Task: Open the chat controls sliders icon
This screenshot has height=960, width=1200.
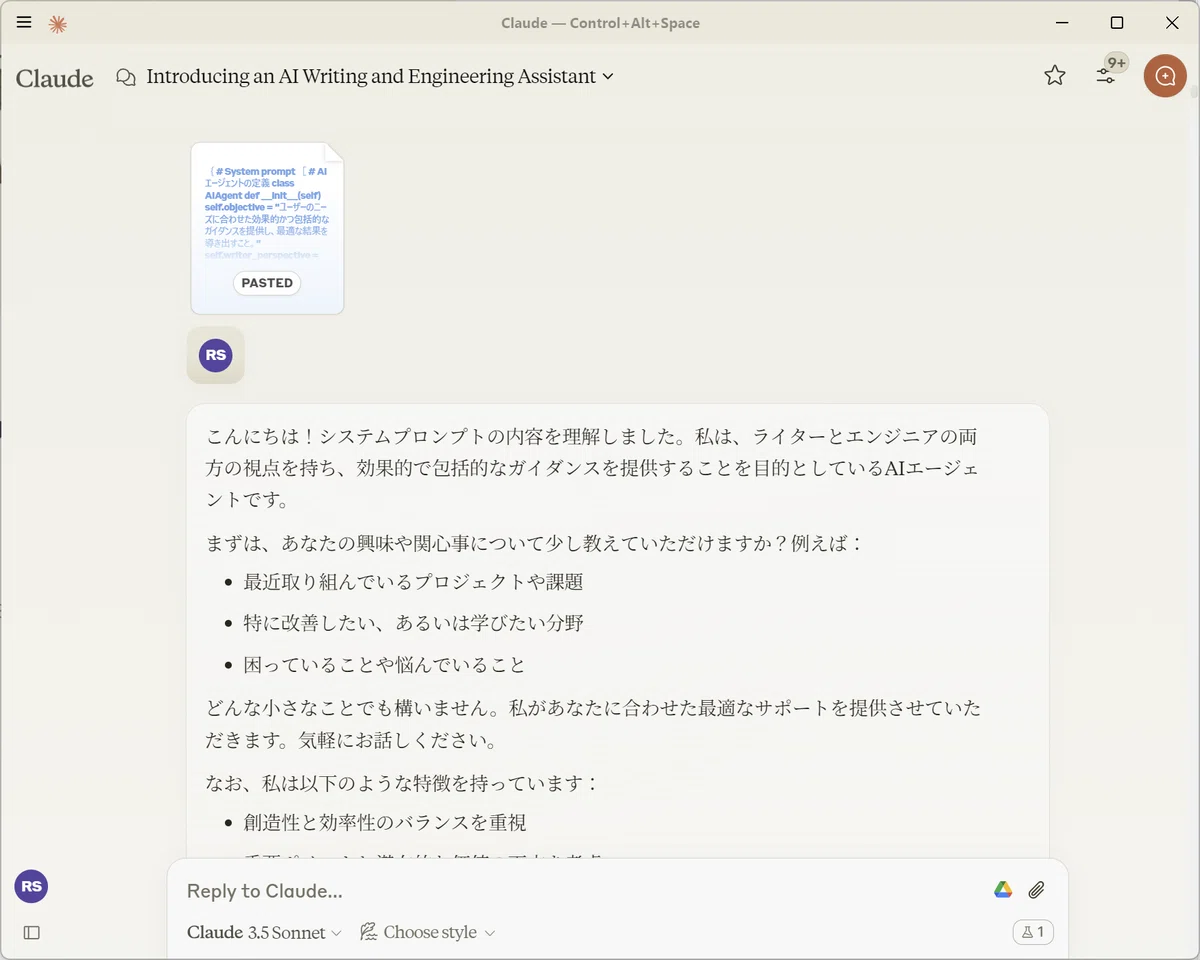Action: coord(1106,75)
